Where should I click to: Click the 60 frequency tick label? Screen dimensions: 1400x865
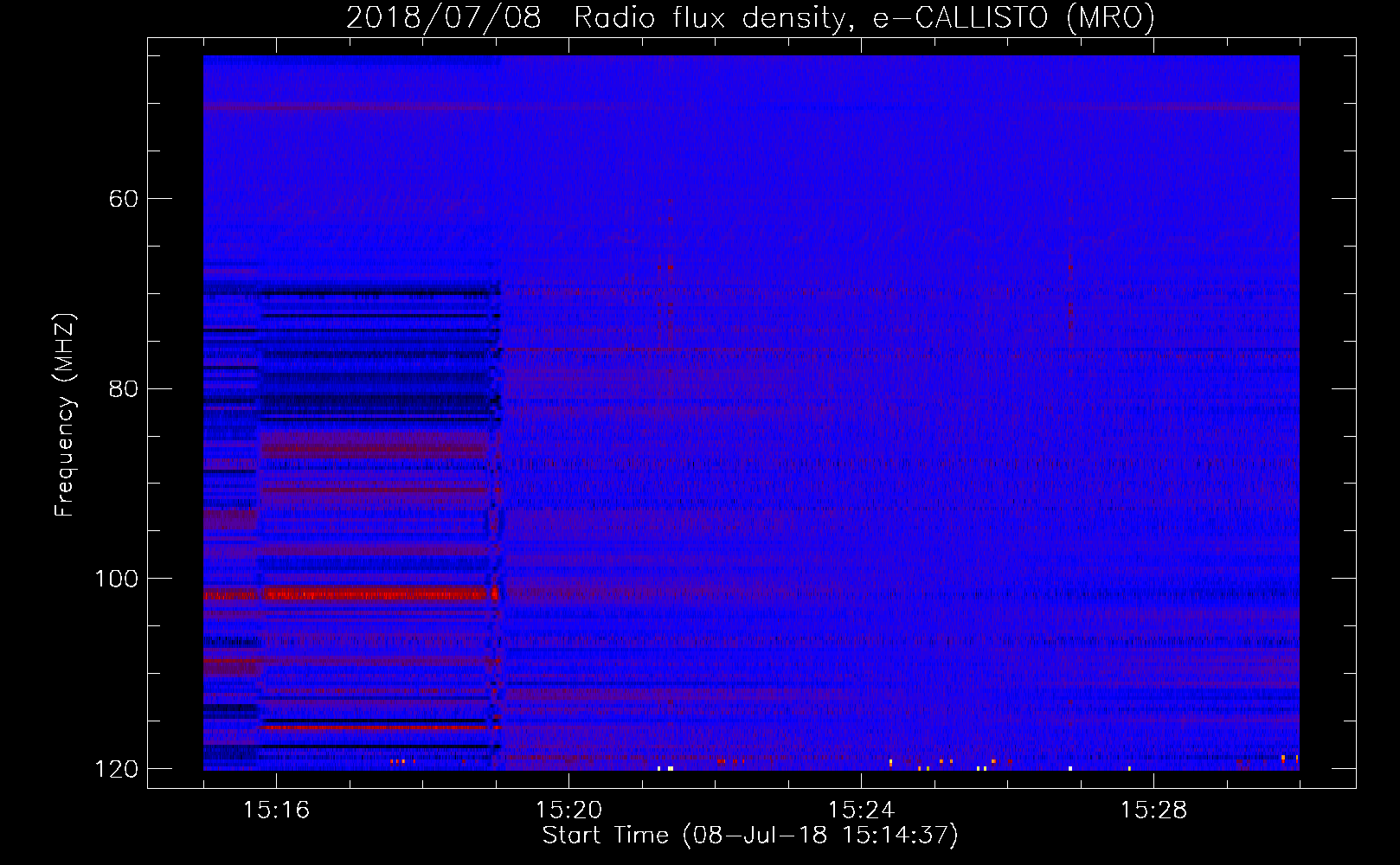[123, 199]
